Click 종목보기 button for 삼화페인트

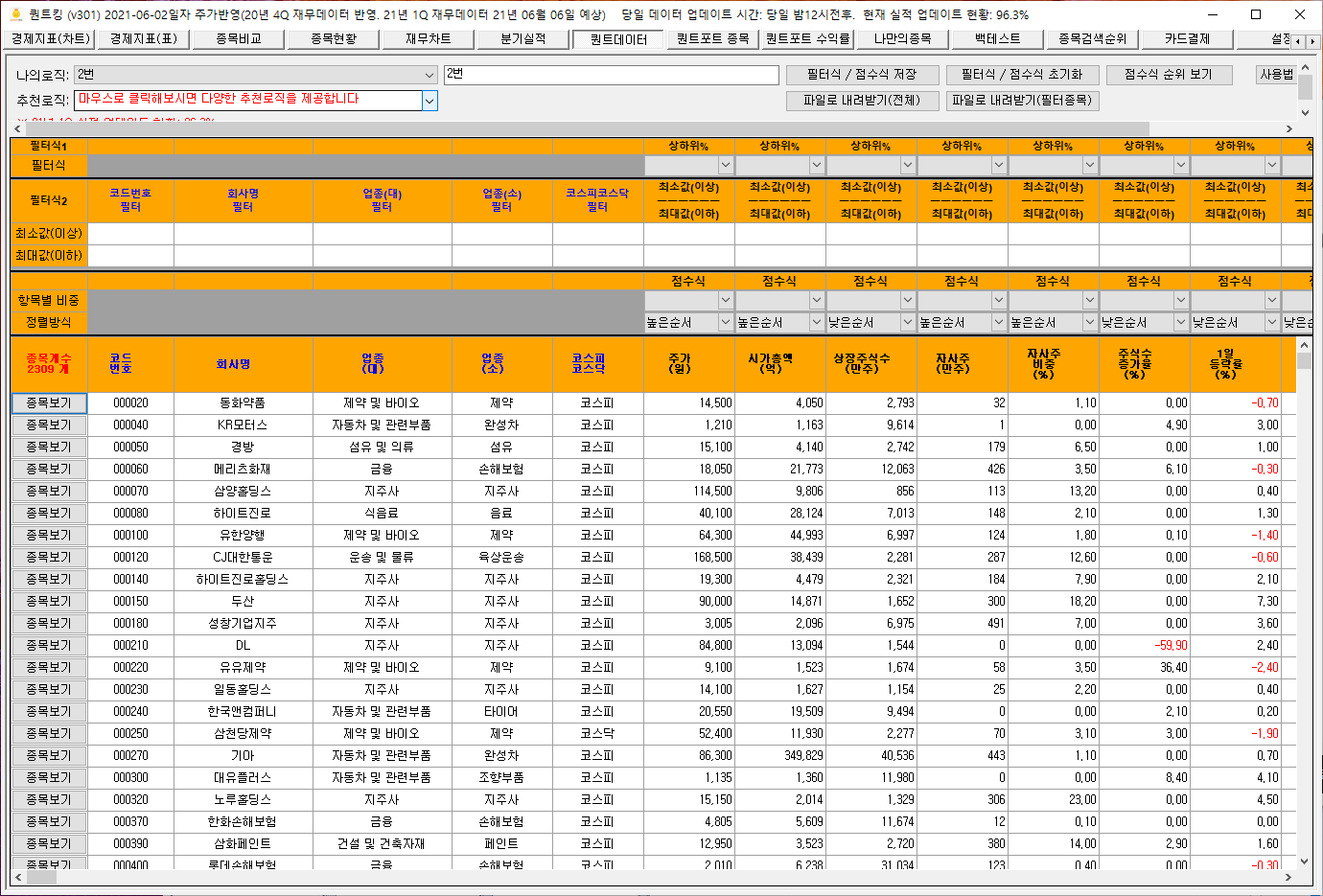pyautogui.click(x=49, y=844)
